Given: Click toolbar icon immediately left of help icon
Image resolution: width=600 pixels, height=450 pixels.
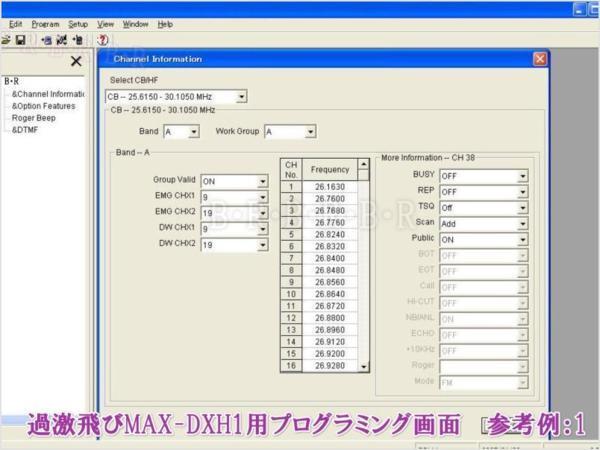Looking at the screenshot, I should pyautogui.click(x=78, y=40).
